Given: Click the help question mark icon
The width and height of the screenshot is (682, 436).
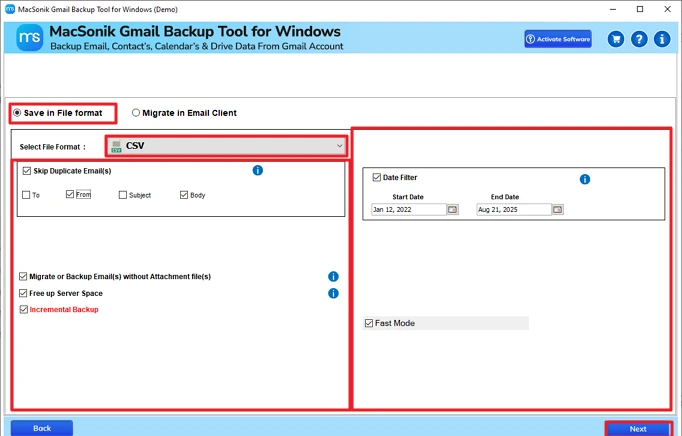Looking at the screenshot, I should point(639,39).
